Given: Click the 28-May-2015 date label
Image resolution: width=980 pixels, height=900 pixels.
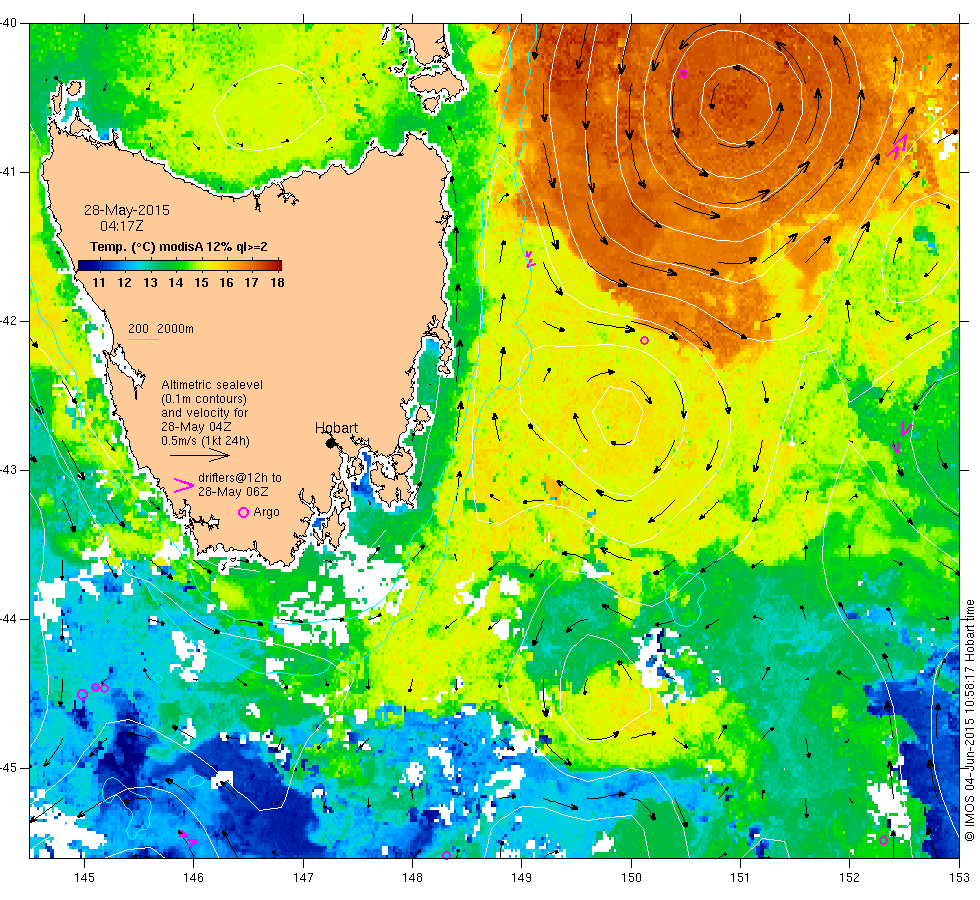Looking at the screenshot, I should coord(127,210).
